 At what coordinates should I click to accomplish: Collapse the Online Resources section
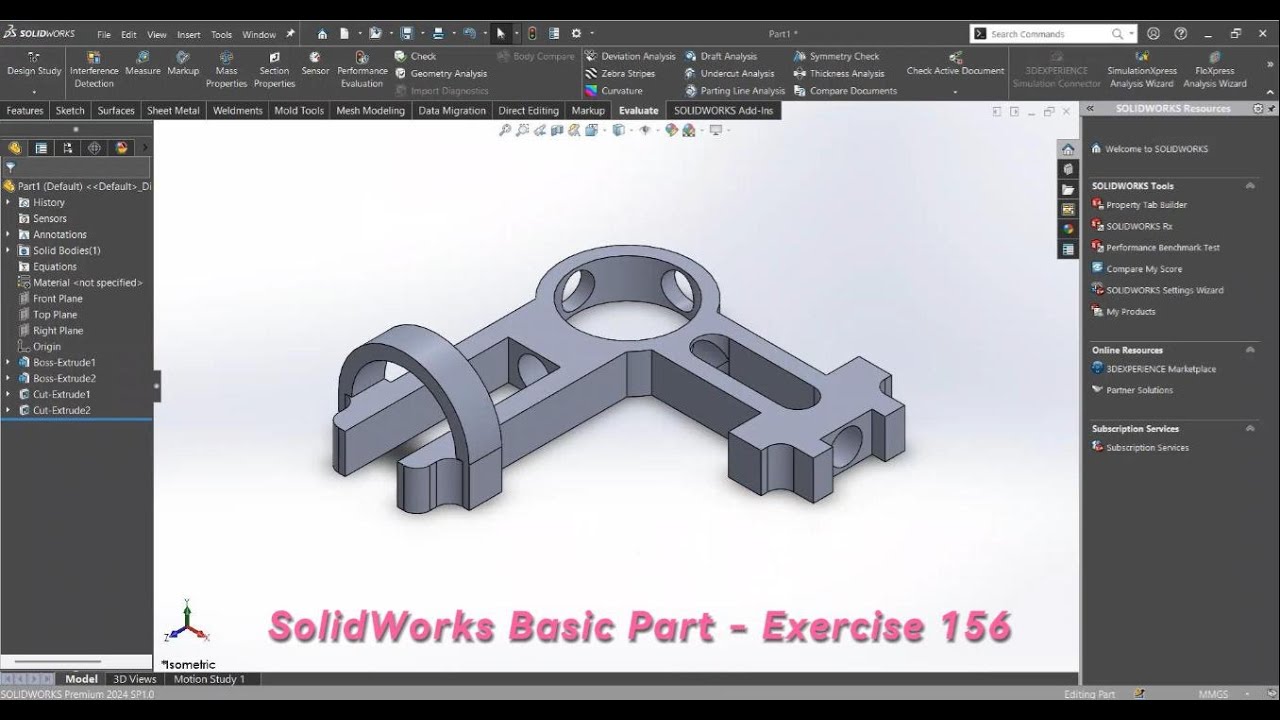1249,350
